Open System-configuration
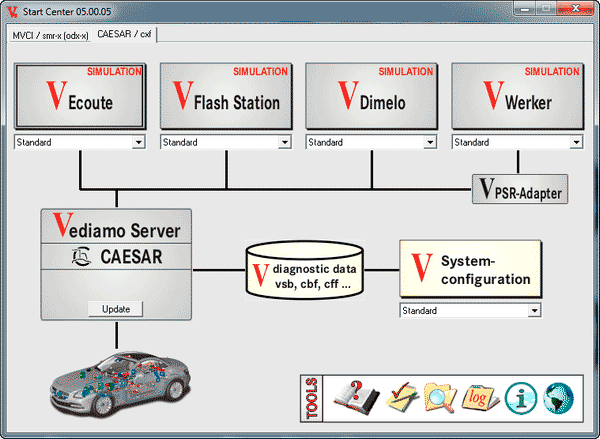The image size is (600, 439). pyautogui.click(x=470, y=268)
